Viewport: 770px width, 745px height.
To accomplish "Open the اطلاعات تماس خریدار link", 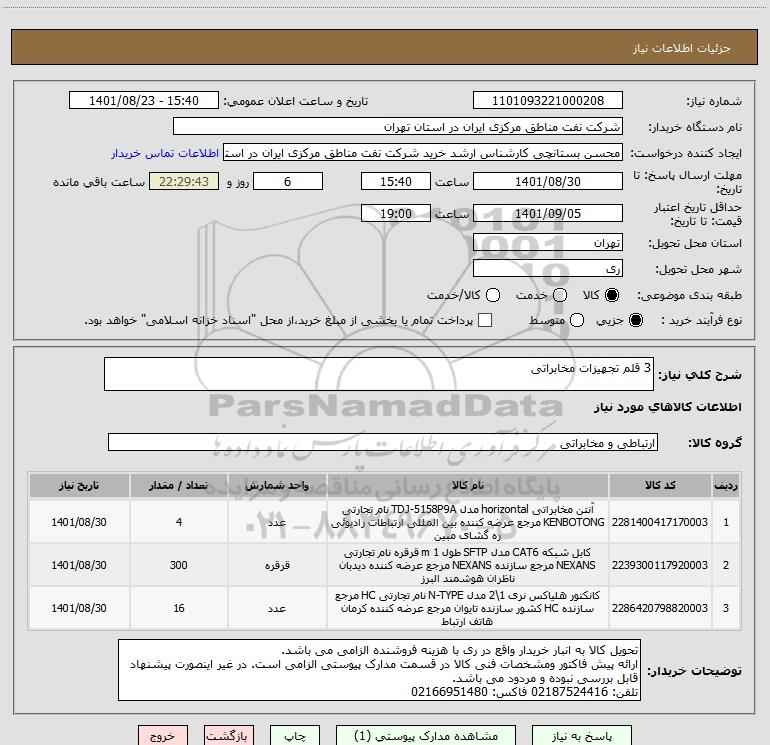I will pos(165,153).
